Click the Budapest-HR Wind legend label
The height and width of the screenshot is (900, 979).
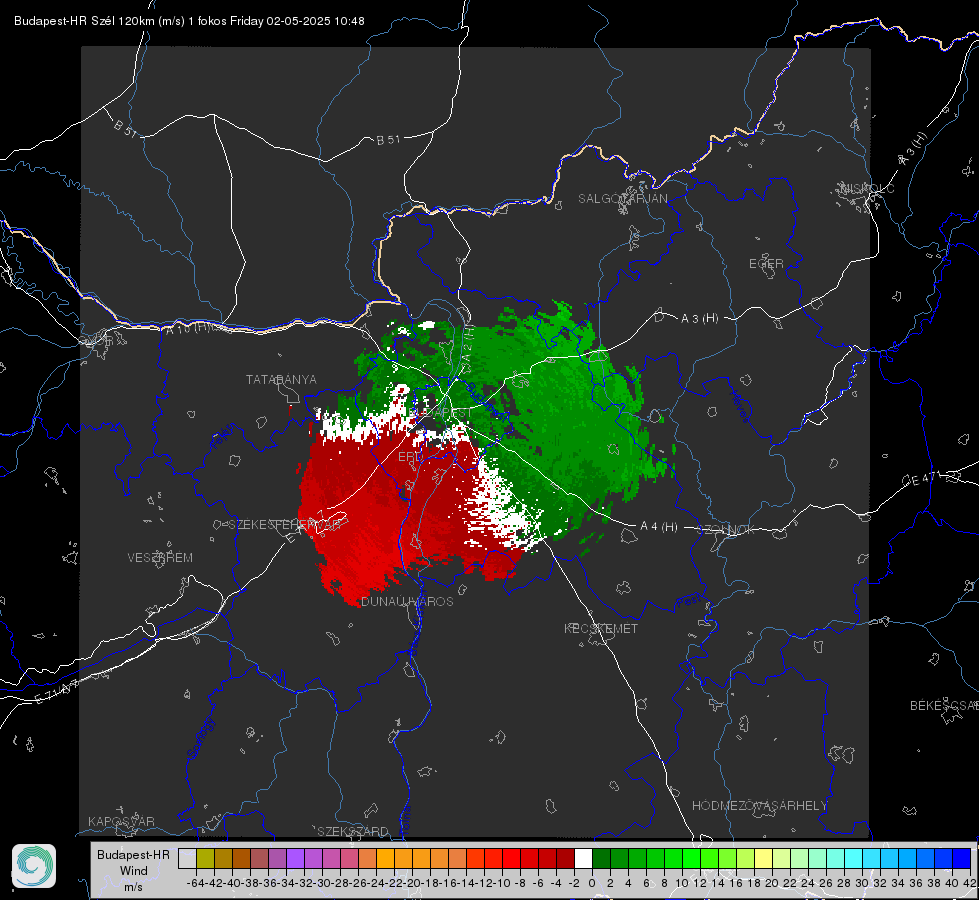(134, 863)
